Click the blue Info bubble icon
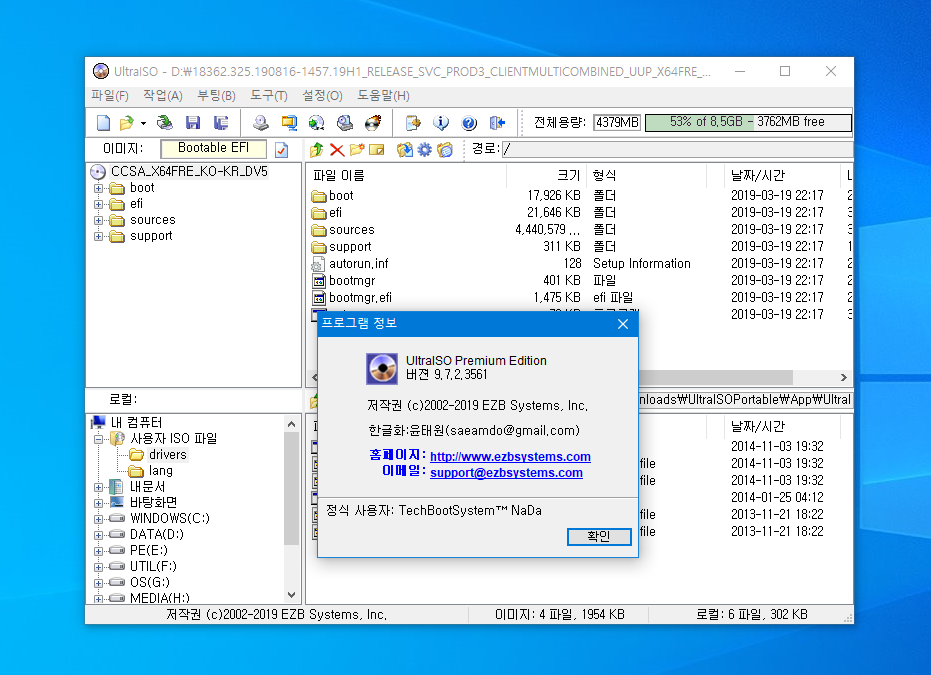The height and width of the screenshot is (675, 931). [x=441, y=122]
